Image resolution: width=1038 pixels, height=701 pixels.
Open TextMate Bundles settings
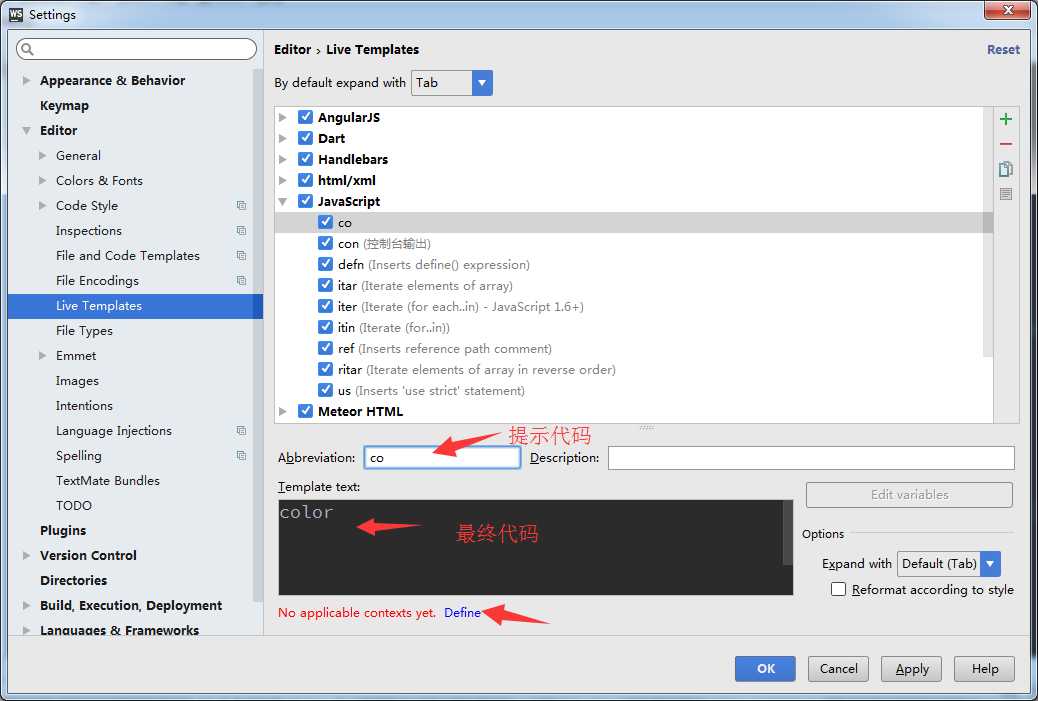[108, 481]
